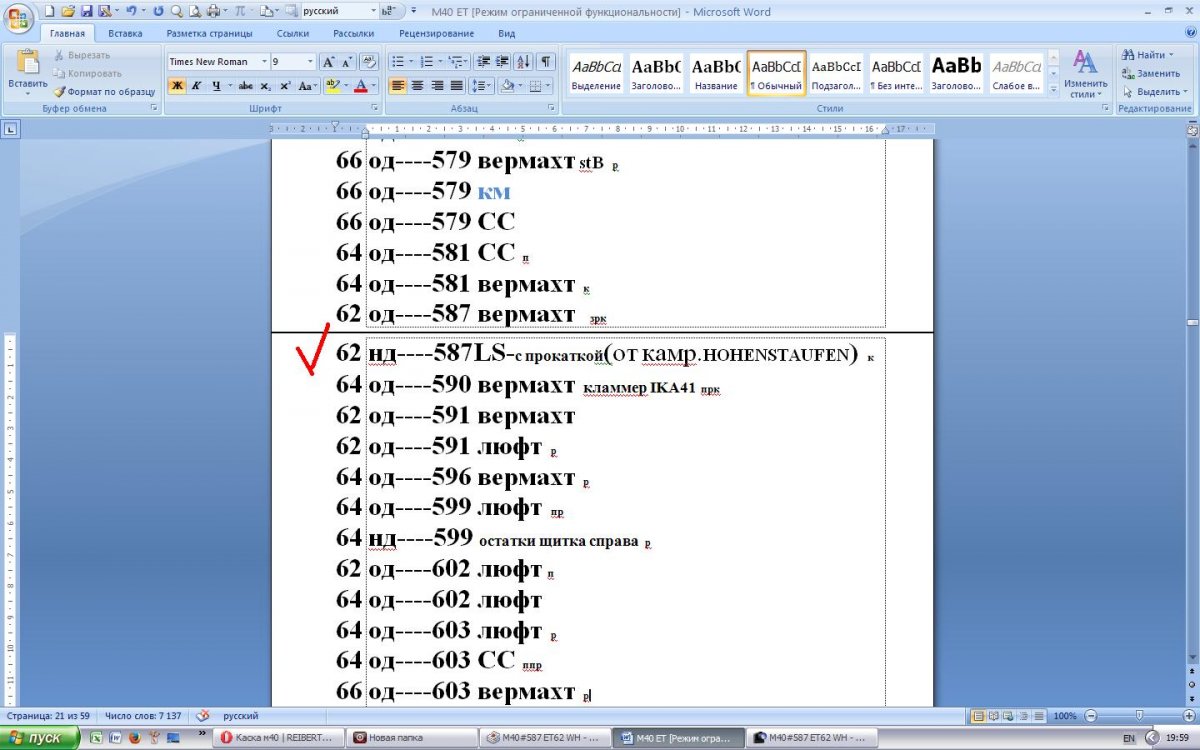Apply superscript formatting
1200x750 pixels.
[285, 86]
